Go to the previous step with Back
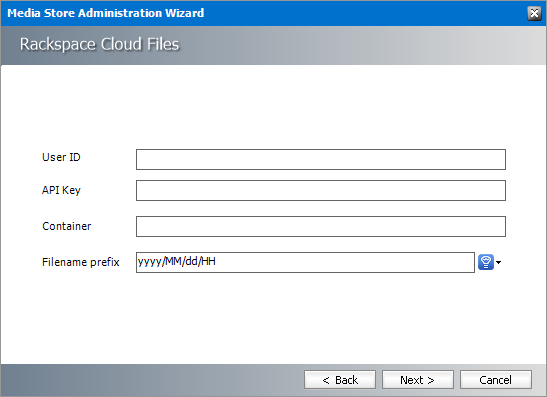 [340, 380]
